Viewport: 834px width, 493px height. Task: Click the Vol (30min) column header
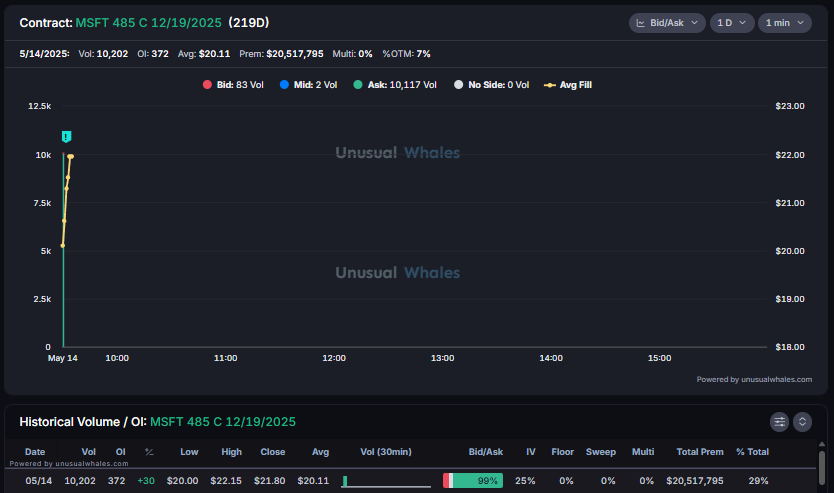tap(386, 452)
